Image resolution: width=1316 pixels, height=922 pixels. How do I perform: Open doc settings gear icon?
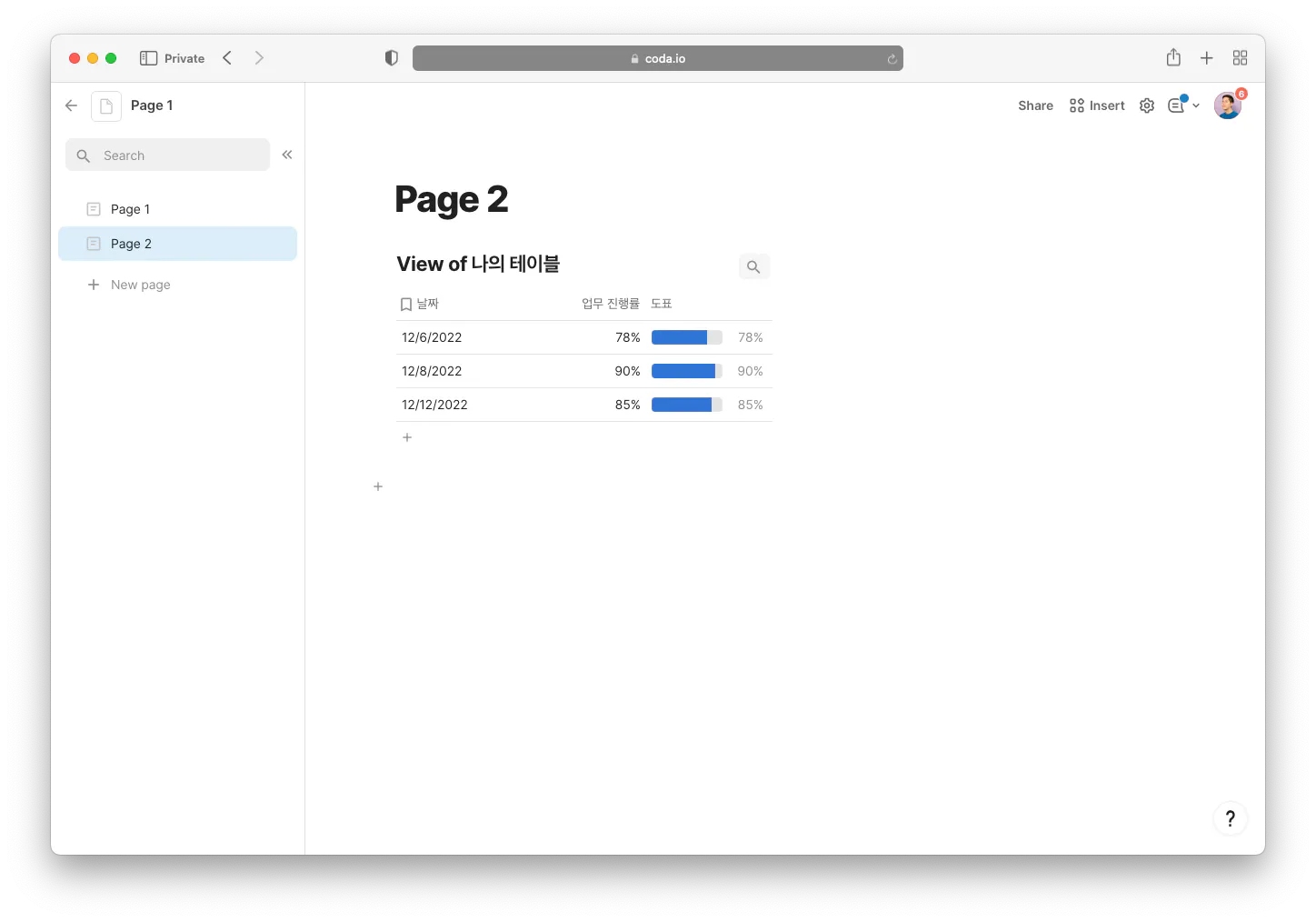[x=1147, y=105]
